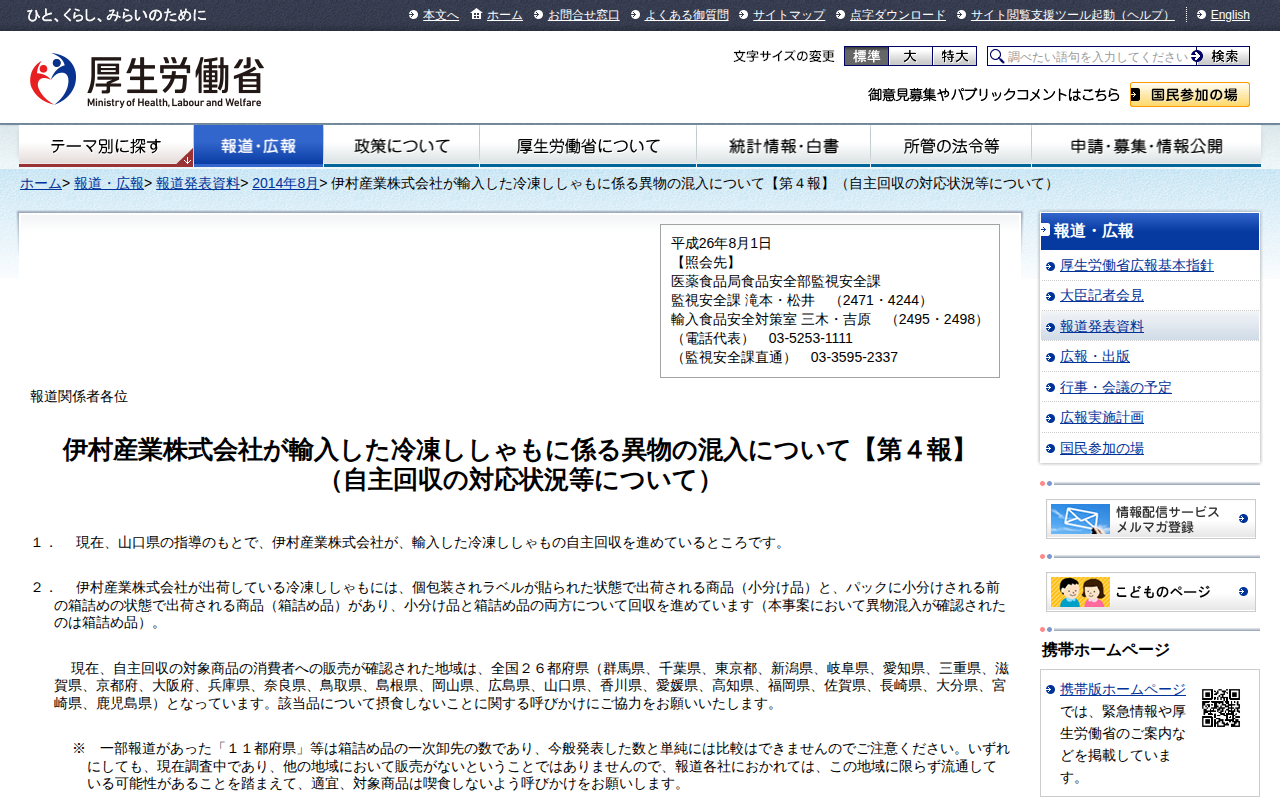Click the ひと、くらし、みらいのために slogan

(117, 15)
